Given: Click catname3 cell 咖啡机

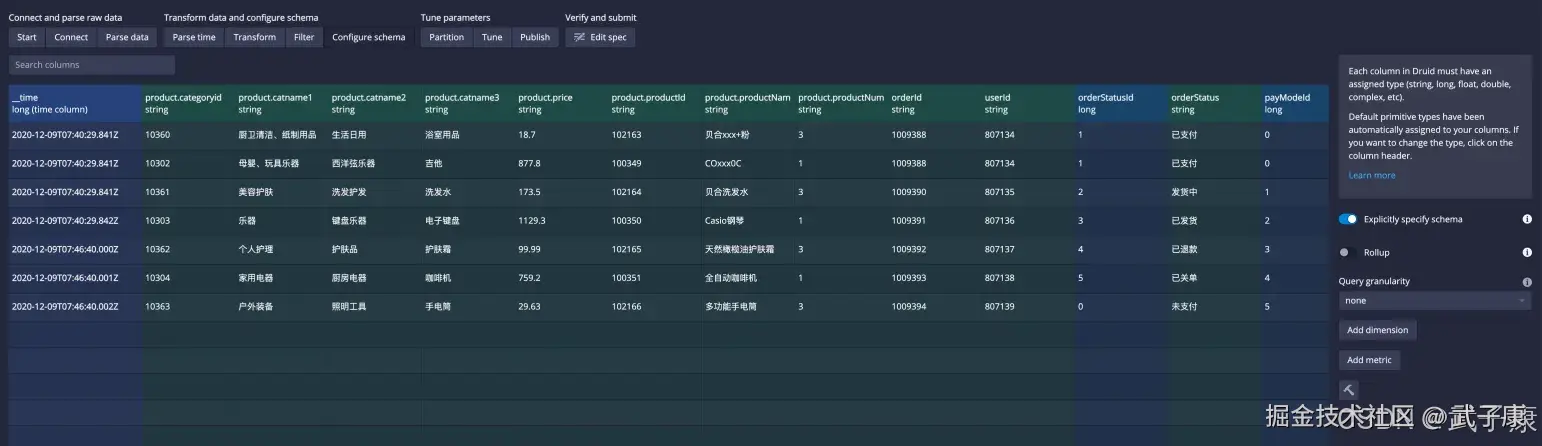Looking at the screenshot, I should [x=467, y=278].
